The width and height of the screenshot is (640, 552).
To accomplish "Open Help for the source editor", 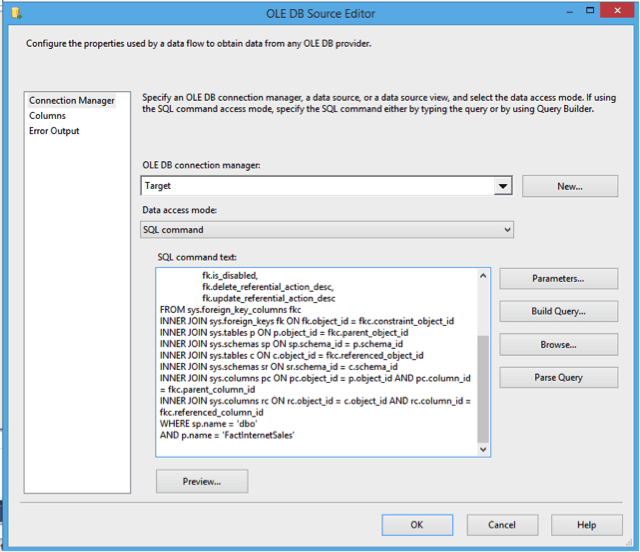I will click(587, 525).
